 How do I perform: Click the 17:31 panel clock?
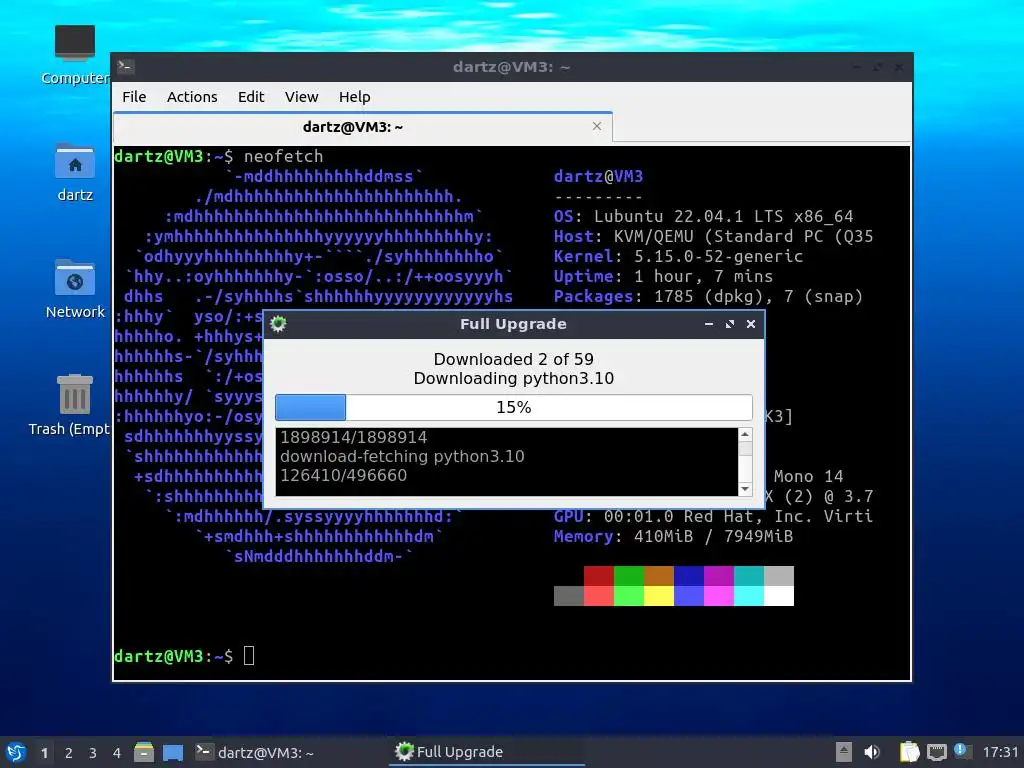click(1000, 752)
